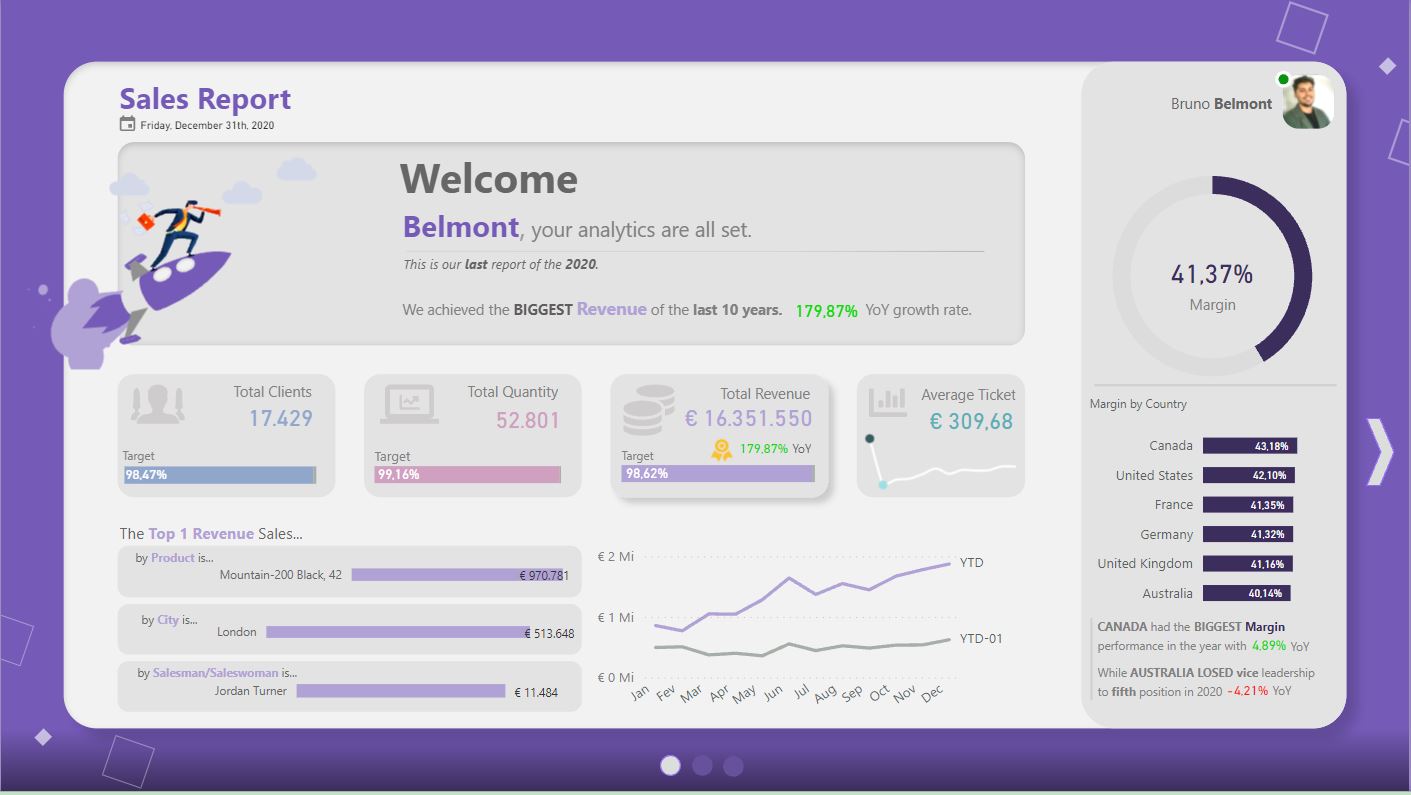Click the YTD line label
Screen dimensions: 1411x795
(x=971, y=562)
